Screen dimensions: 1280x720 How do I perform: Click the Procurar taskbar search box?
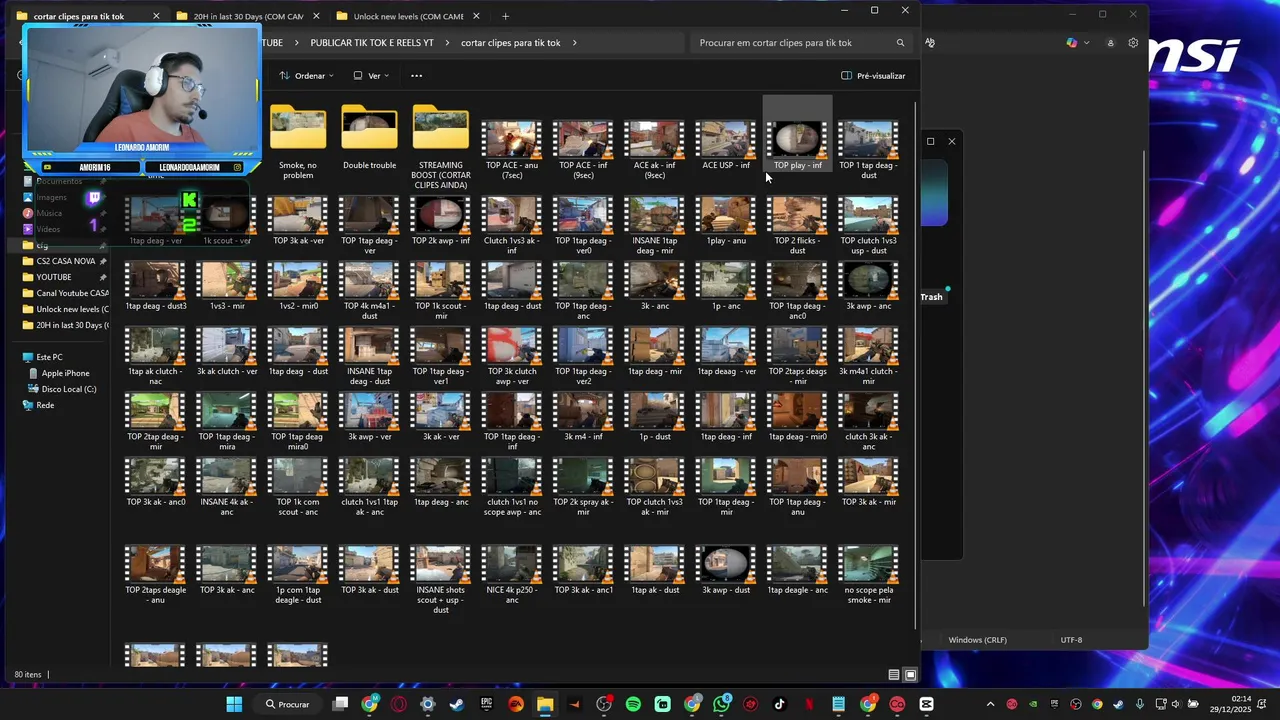[288, 704]
